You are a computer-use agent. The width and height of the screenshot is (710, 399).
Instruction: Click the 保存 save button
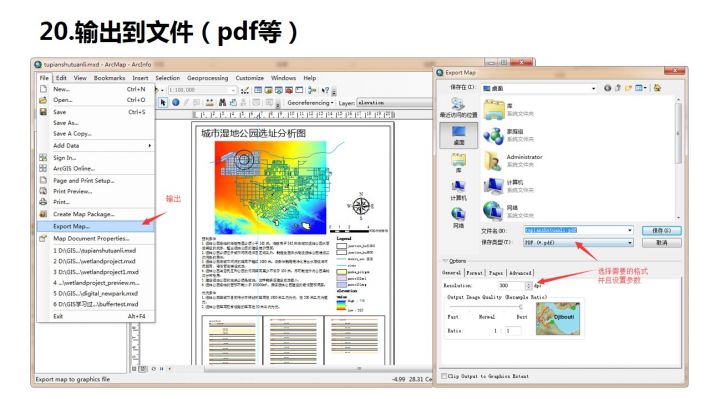coord(662,231)
